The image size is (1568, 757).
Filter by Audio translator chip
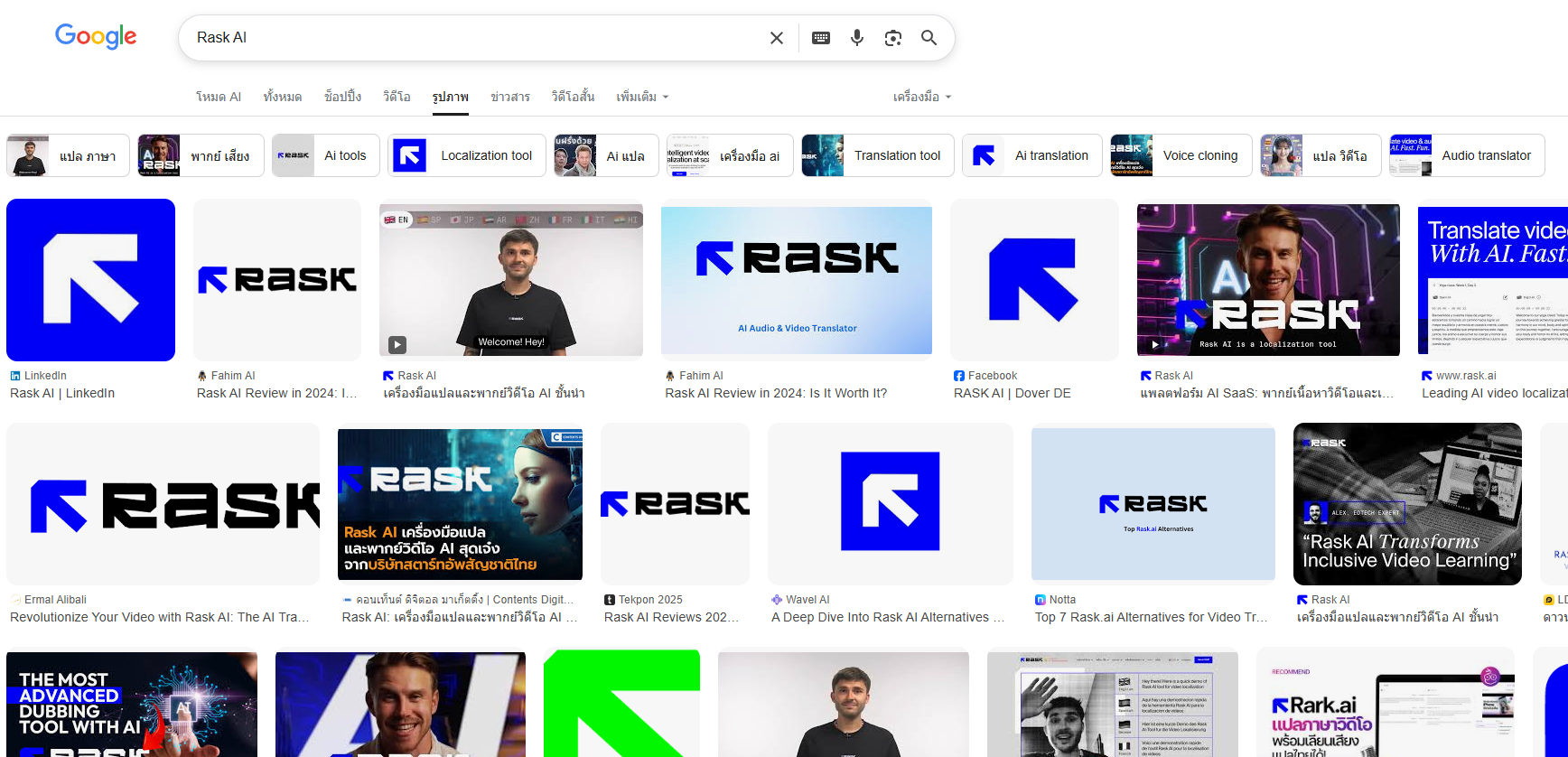pyautogui.click(x=1467, y=155)
